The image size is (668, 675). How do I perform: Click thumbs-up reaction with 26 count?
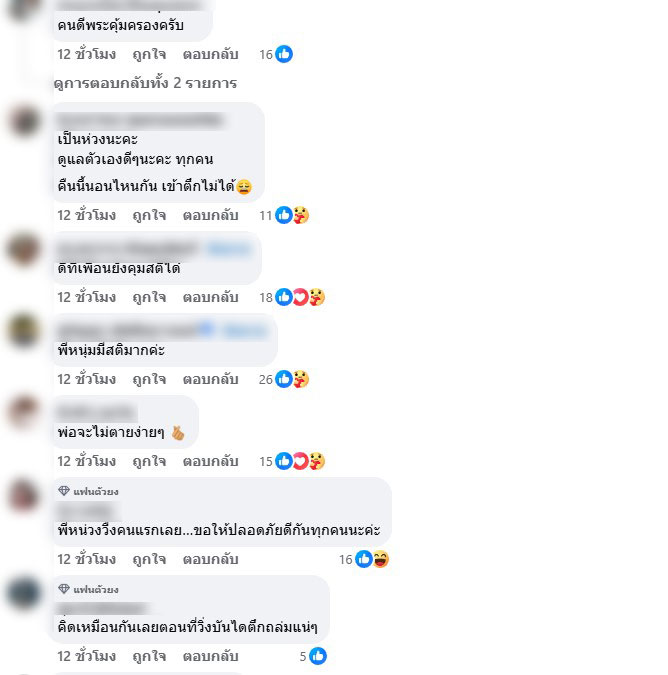(284, 379)
